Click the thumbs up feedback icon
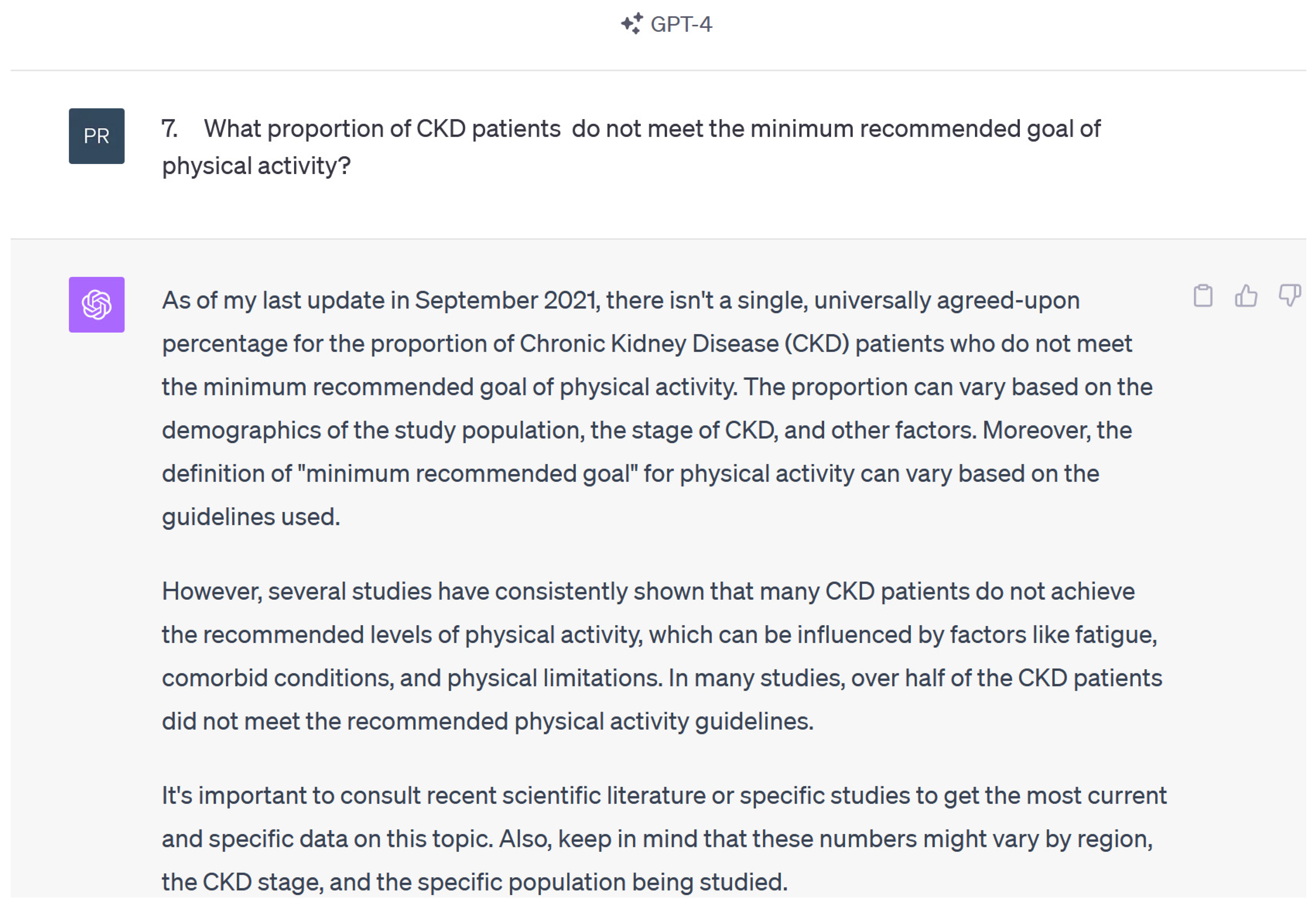 [x=1245, y=295]
